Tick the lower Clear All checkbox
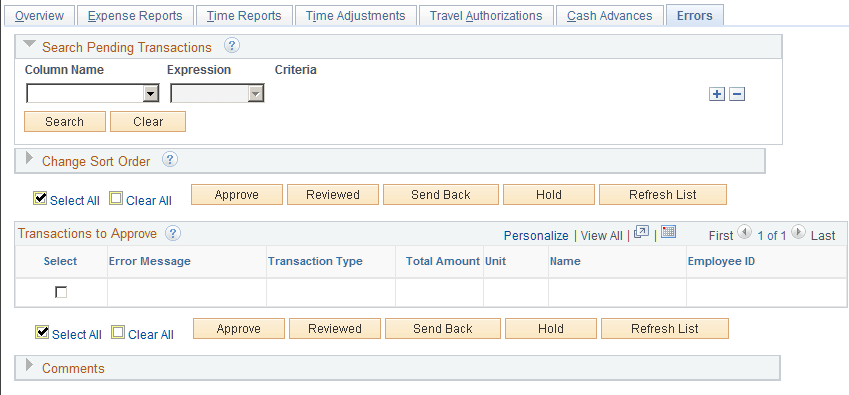This screenshot has height=395, width=849. pyautogui.click(x=117, y=333)
